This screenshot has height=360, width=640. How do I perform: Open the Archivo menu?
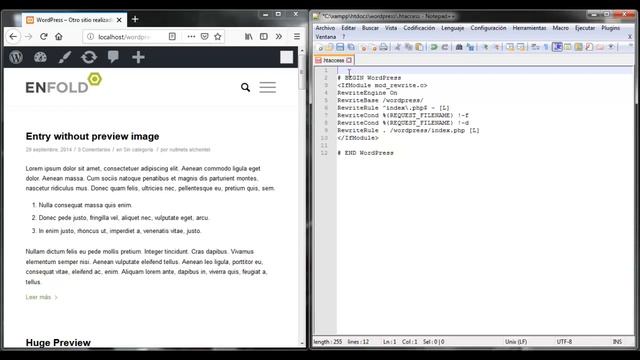(325, 28)
